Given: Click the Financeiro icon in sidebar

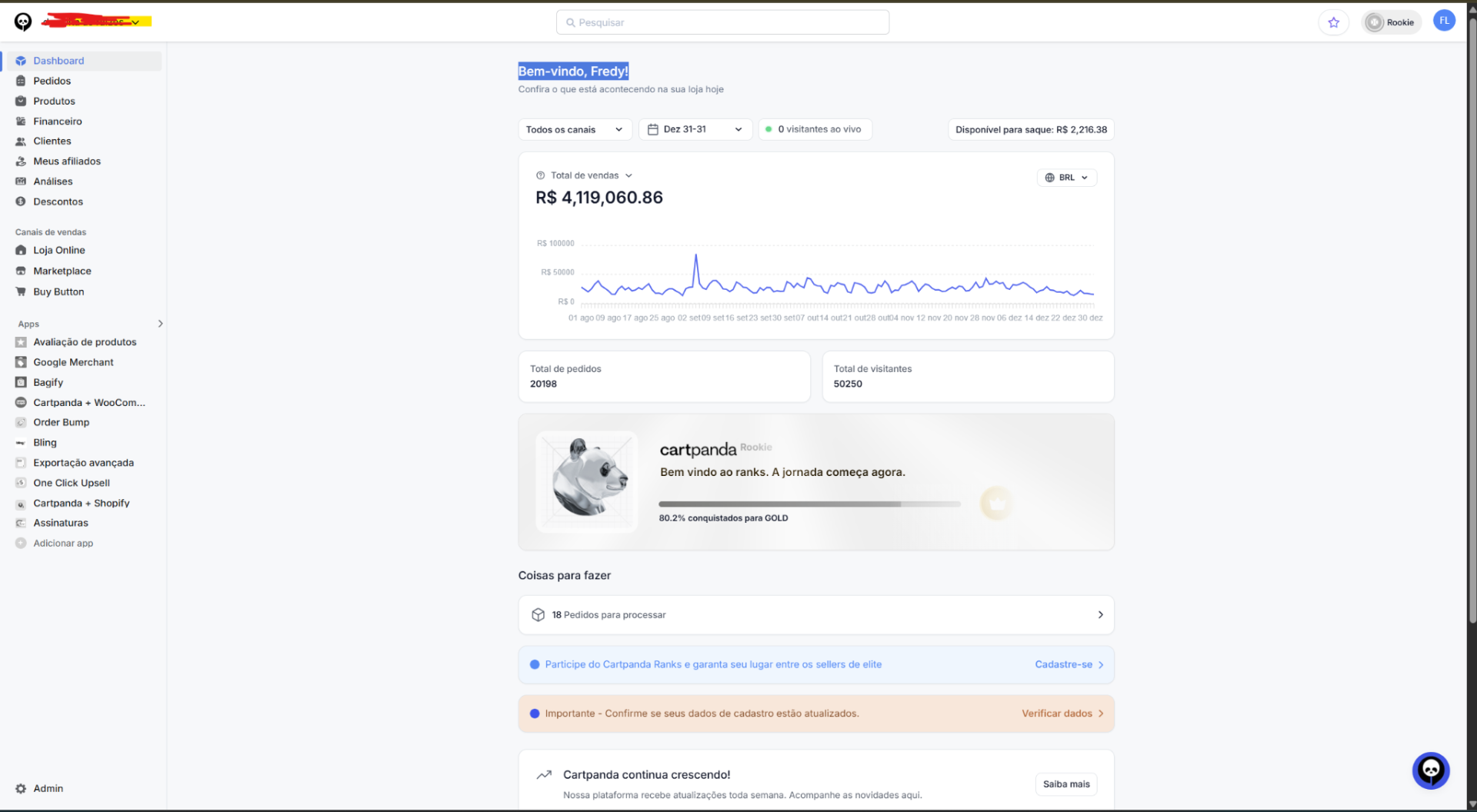Looking at the screenshot, I should click(x=21, y=121).
